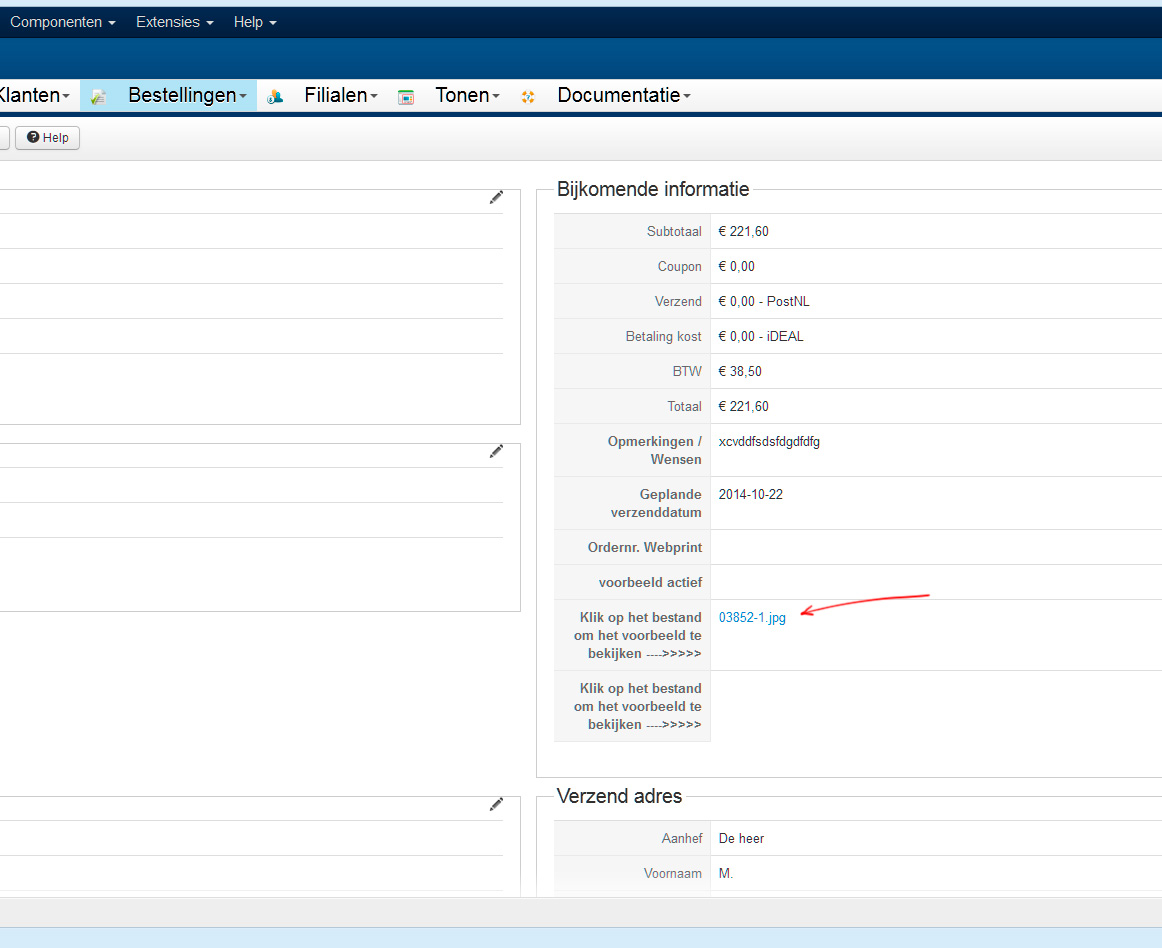Screen dimensions: 1162x948
Task: Click the Geplande verzenddatum label
Action: (x=656, y=503)
